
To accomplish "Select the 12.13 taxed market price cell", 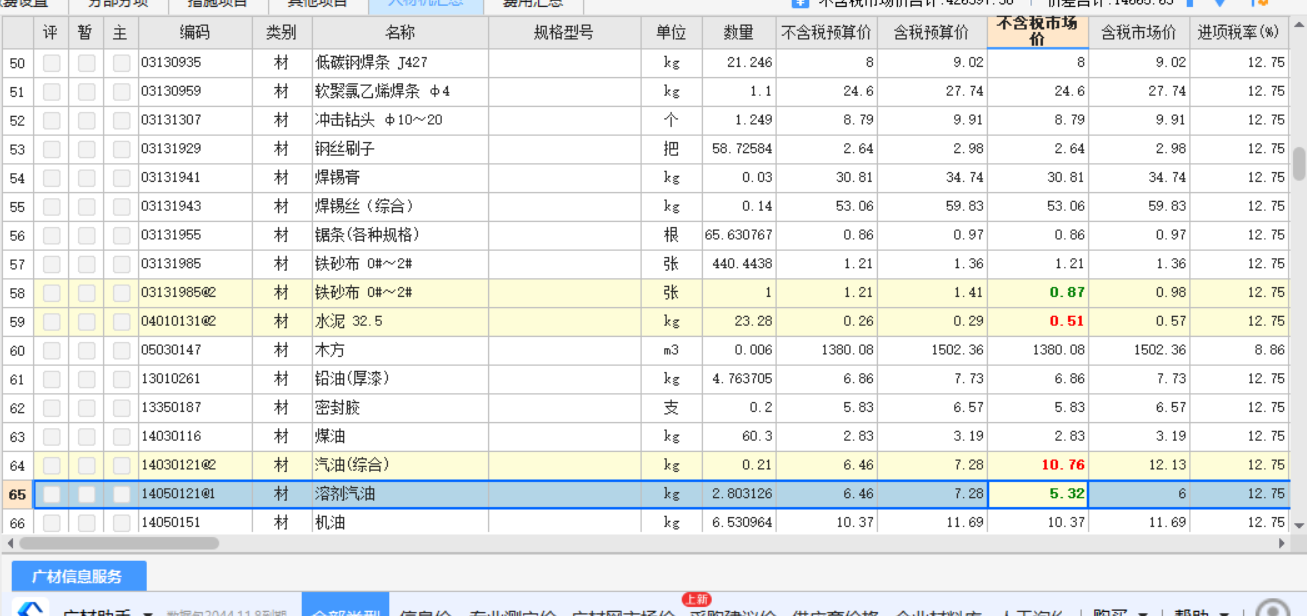I will 1138,465.
